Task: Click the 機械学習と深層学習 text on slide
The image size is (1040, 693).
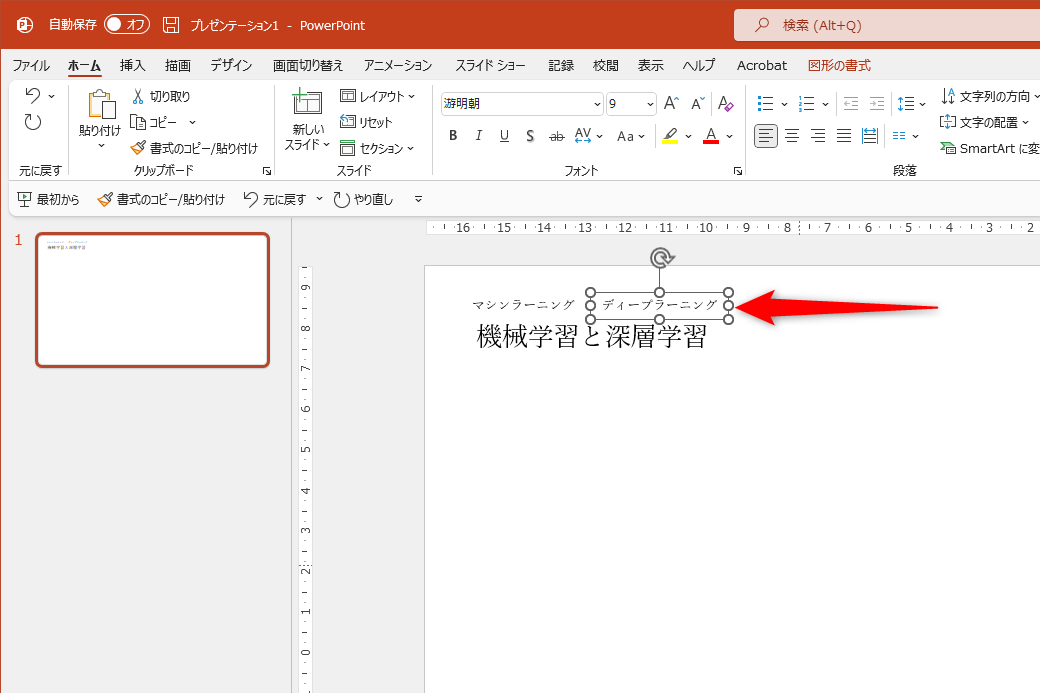Action: click(x=592, y=336)
